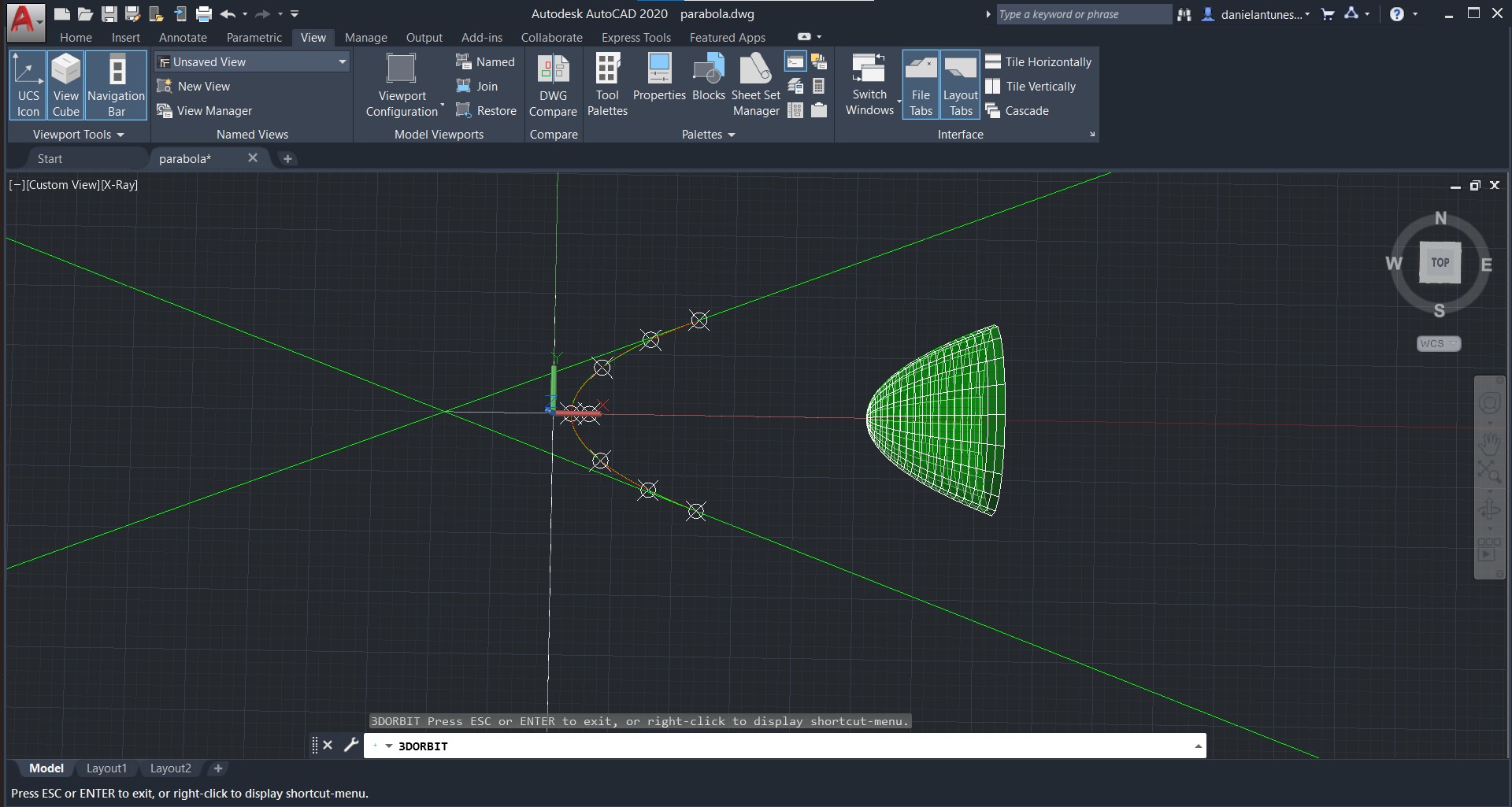Click the Named viewports button
Screen dimensions: 1512x807
pyautogui.click(x=485, y=61)
